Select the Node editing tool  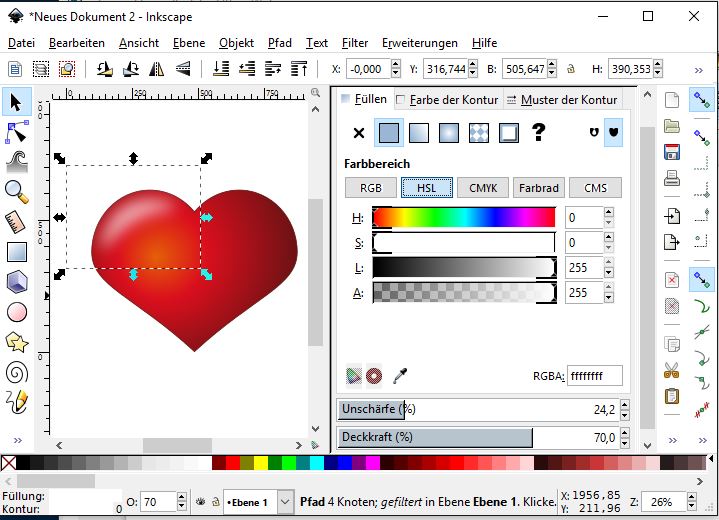pos(16,130)
